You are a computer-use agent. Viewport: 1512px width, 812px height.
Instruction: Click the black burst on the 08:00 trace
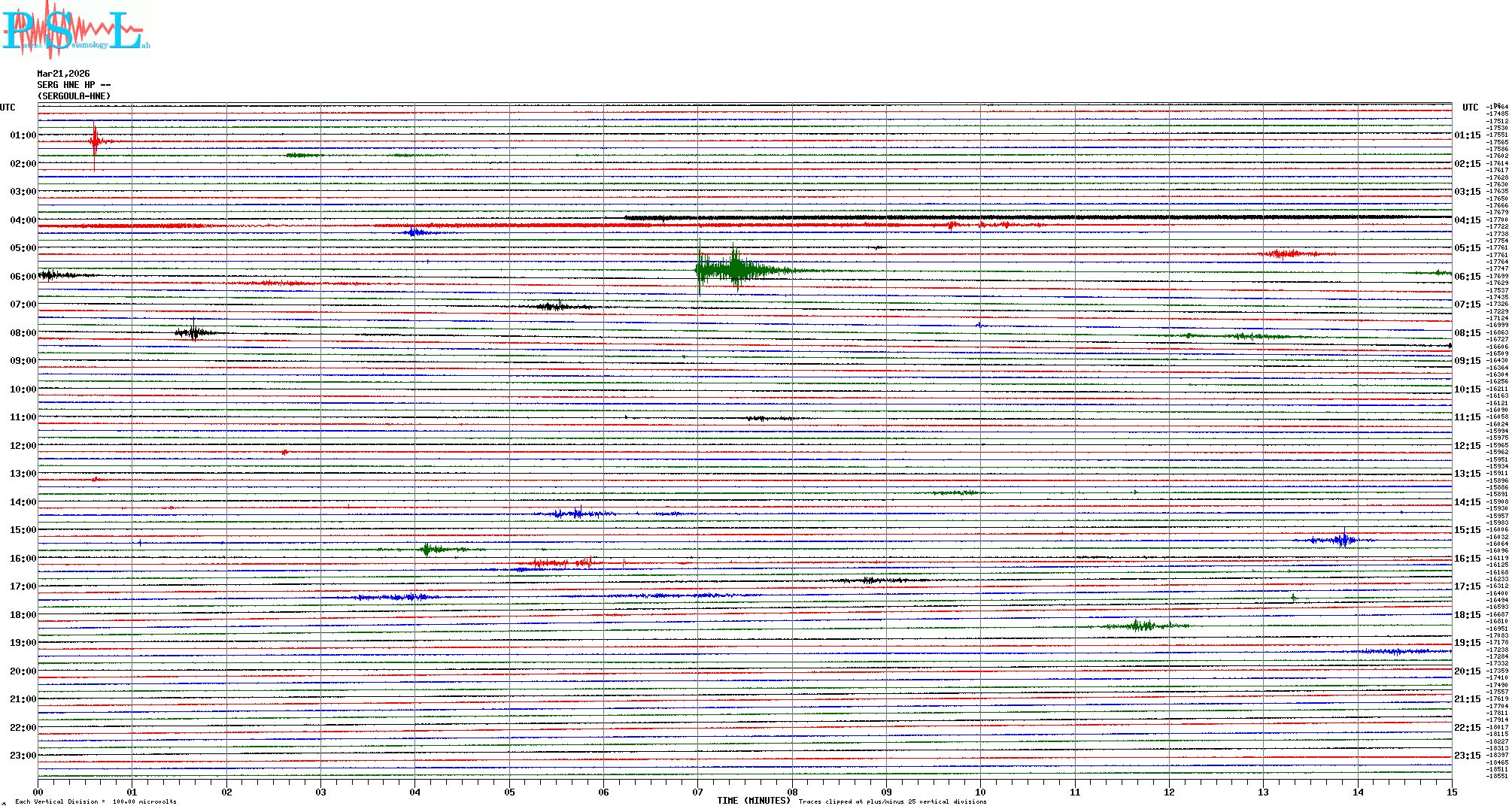coord(194,332)
